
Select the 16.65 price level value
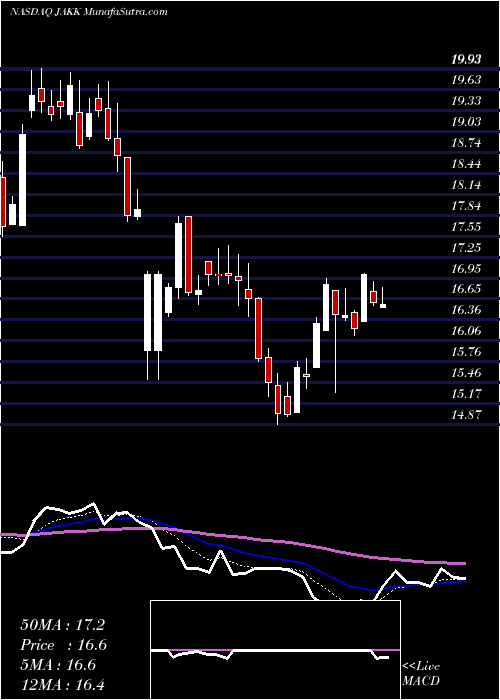point(467,289)
